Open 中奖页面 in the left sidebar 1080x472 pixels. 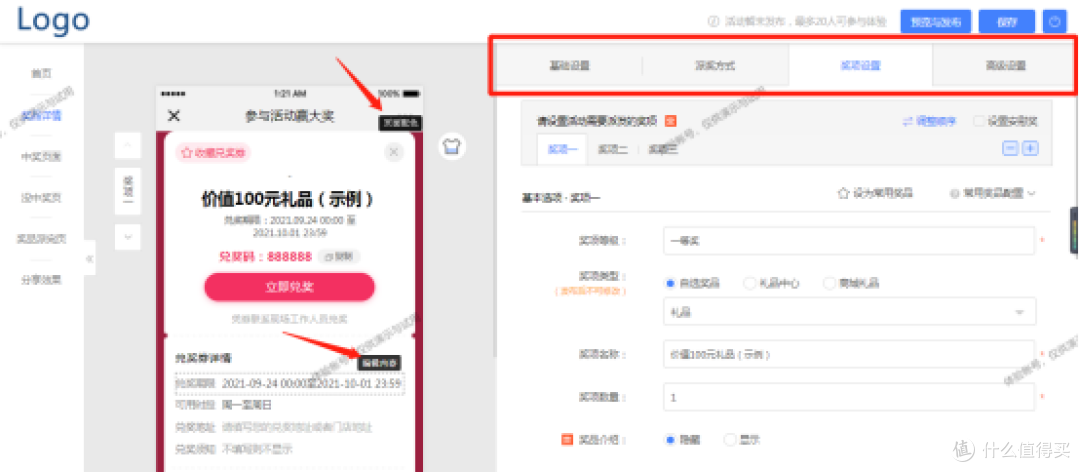coord(41,156)
